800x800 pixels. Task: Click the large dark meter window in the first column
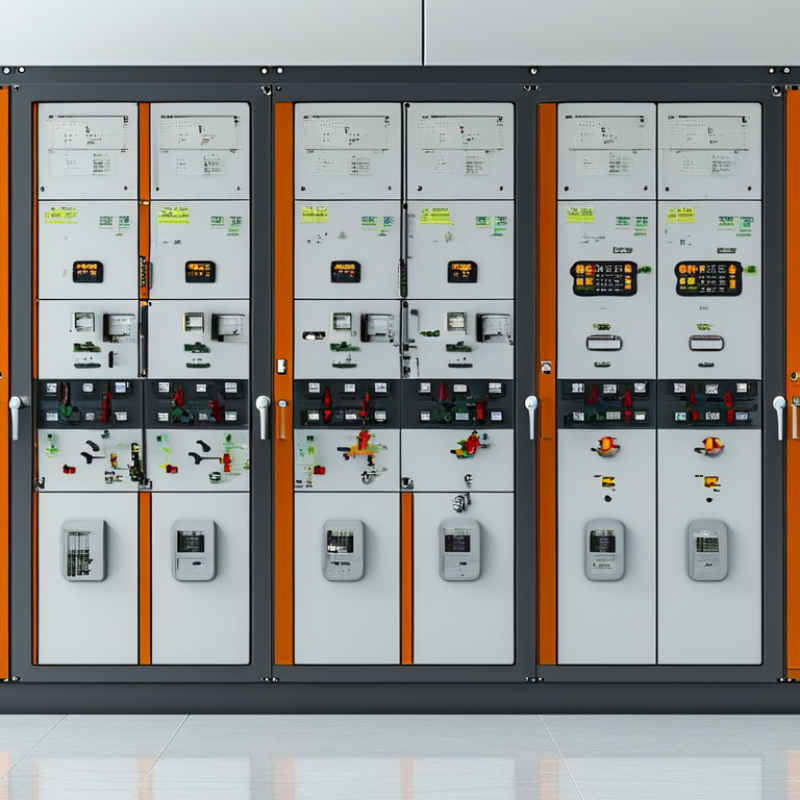tap(119, 328)
